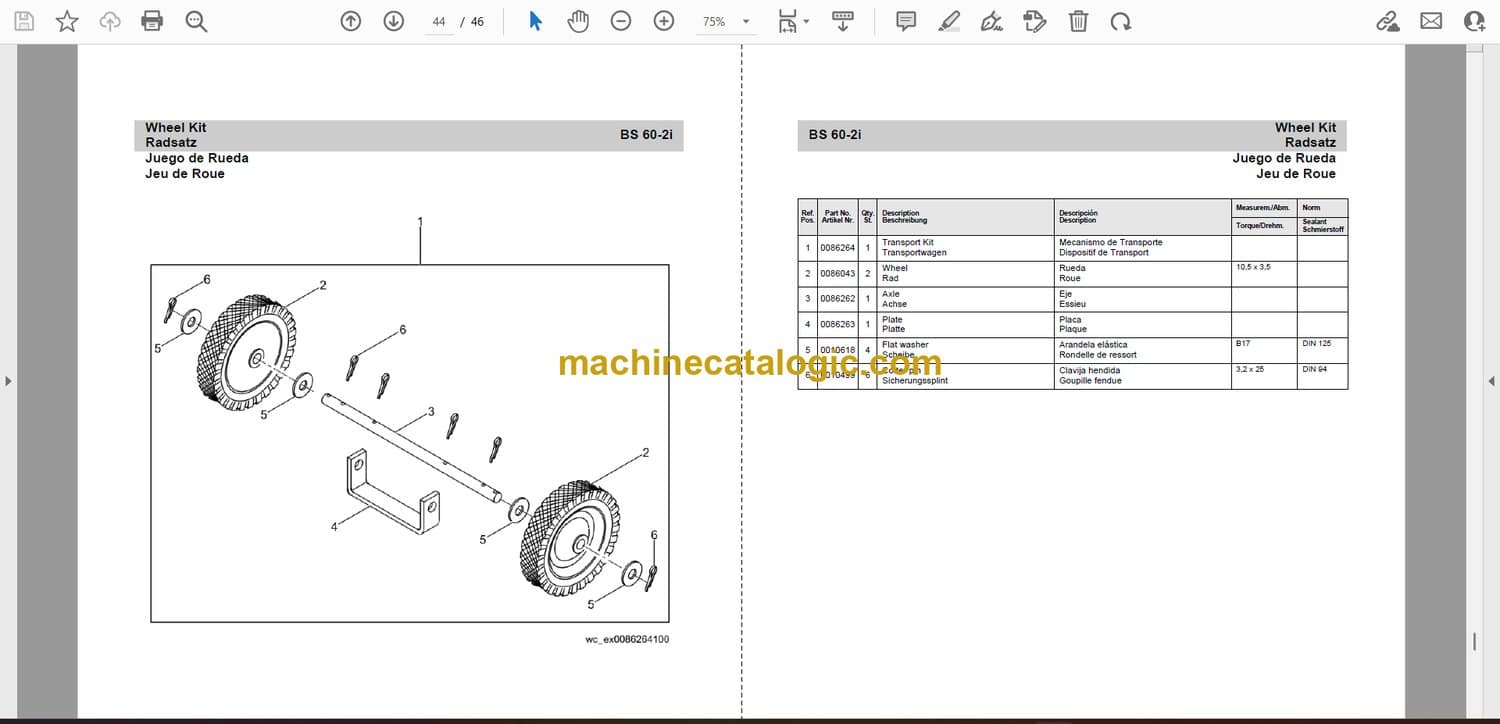Select the highlighter pen tool

point(949,21)
